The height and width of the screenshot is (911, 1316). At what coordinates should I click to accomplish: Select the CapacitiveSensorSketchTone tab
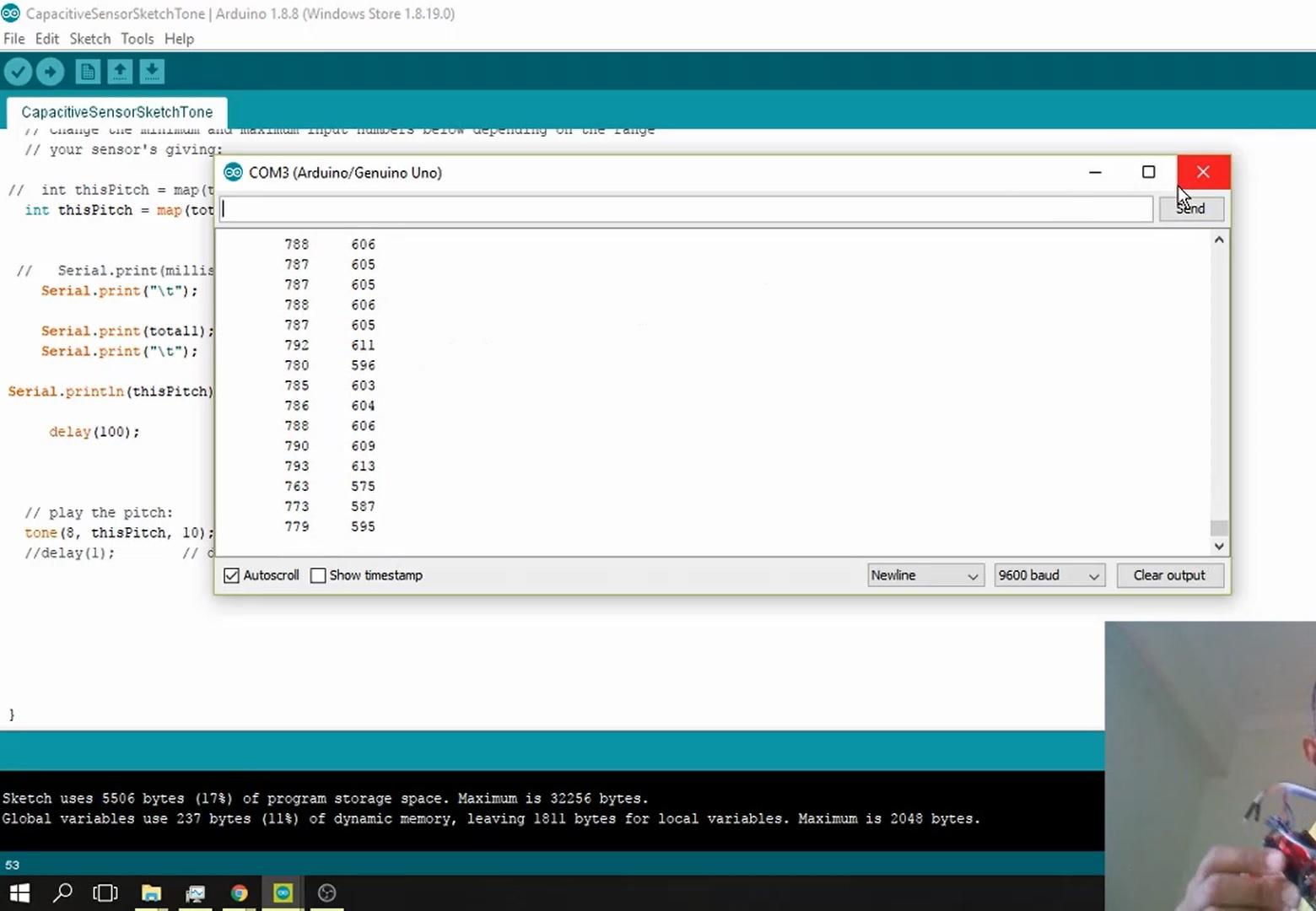click(x=117, y=112)
